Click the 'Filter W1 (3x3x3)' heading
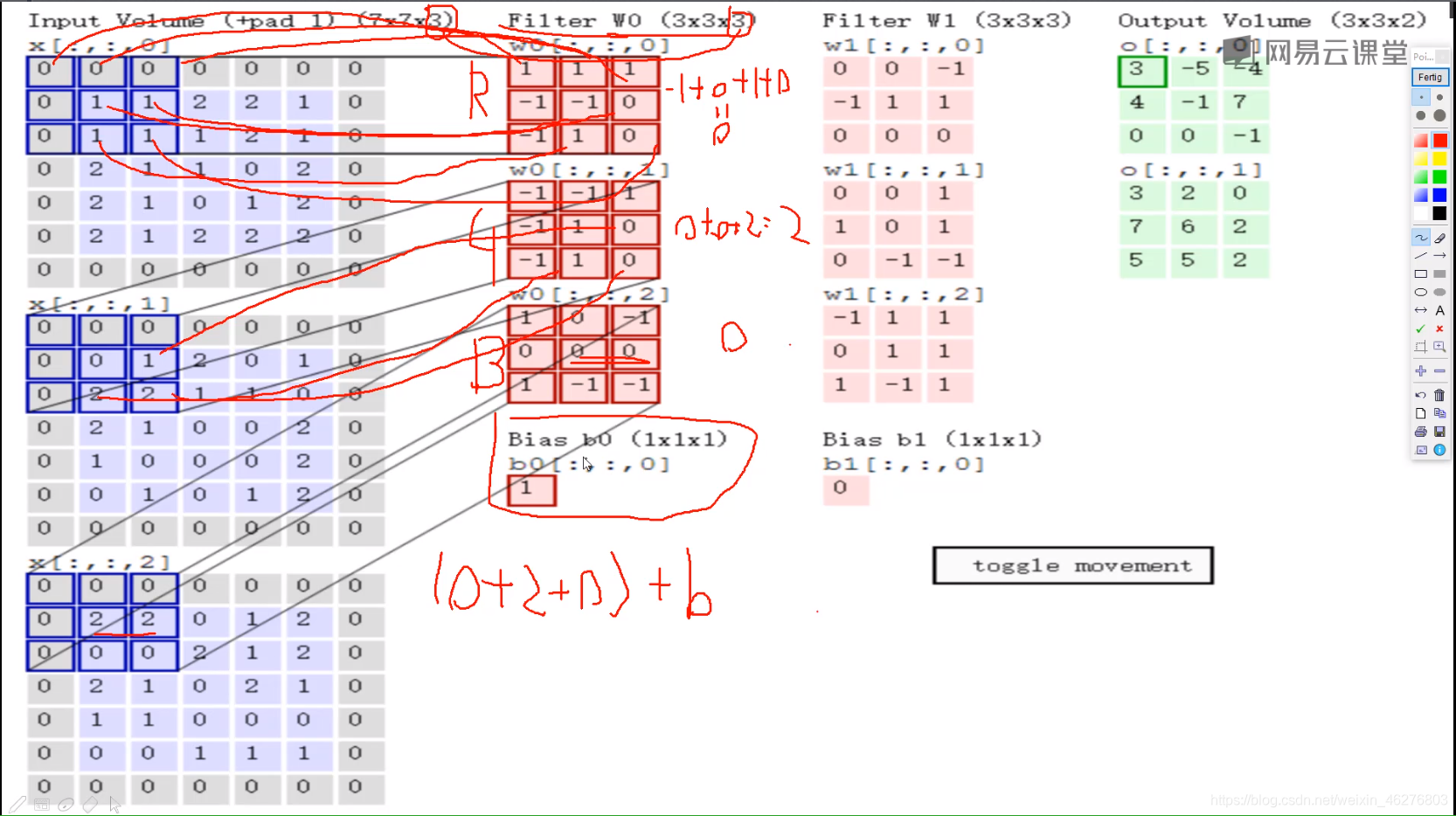Image resolution: width=1456 pixels, height=816 pixels. point(946,20)
